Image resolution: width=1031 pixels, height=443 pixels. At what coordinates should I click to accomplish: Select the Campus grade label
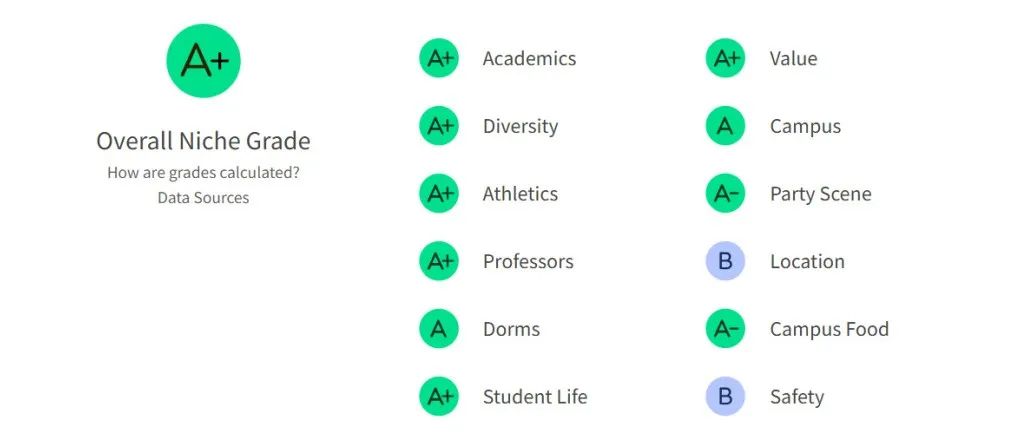(x=805, y=127)
